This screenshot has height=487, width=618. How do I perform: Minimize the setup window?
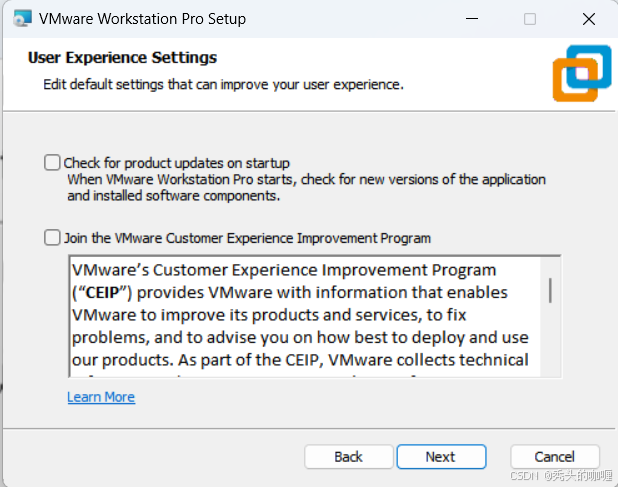(x=472, y=19)
